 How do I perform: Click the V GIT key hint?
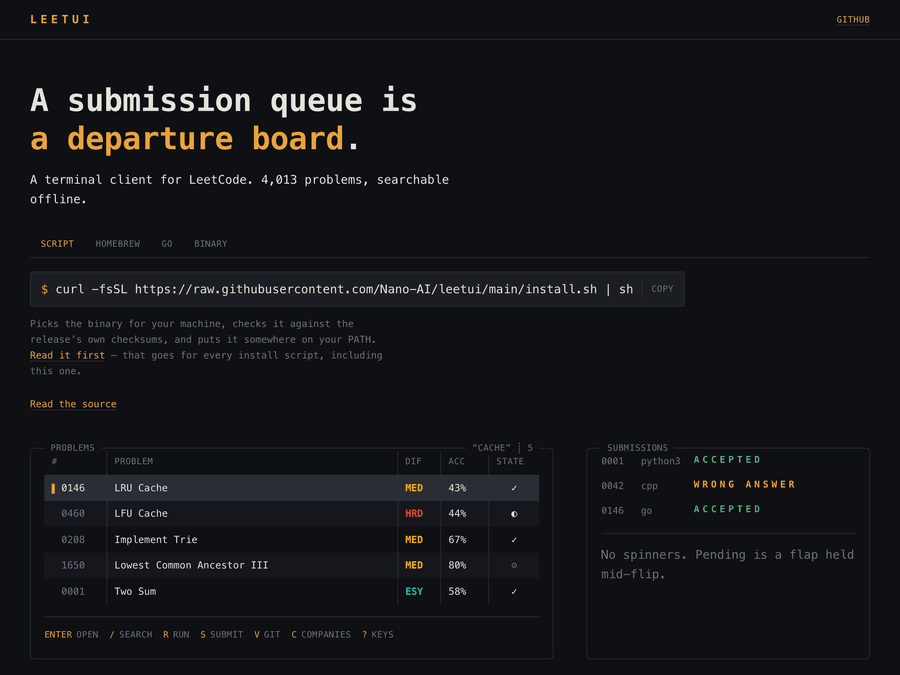[x=267, y=635]
